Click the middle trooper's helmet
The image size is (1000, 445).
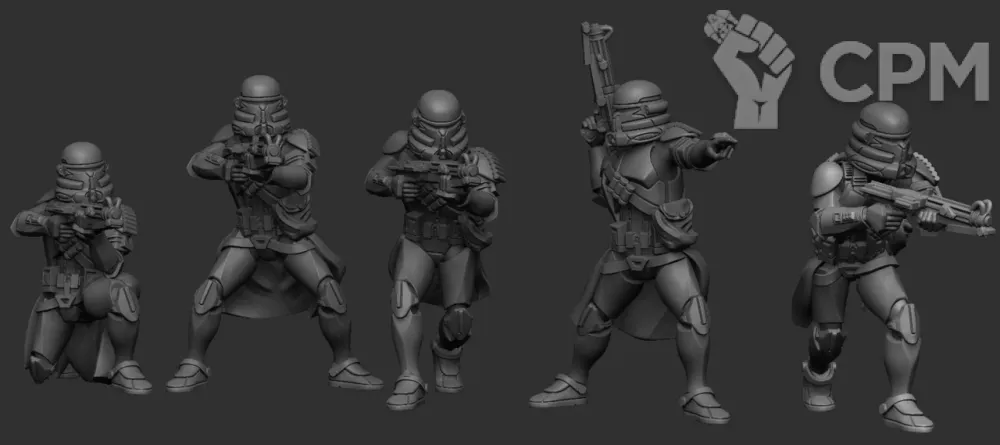pos(439,118)
